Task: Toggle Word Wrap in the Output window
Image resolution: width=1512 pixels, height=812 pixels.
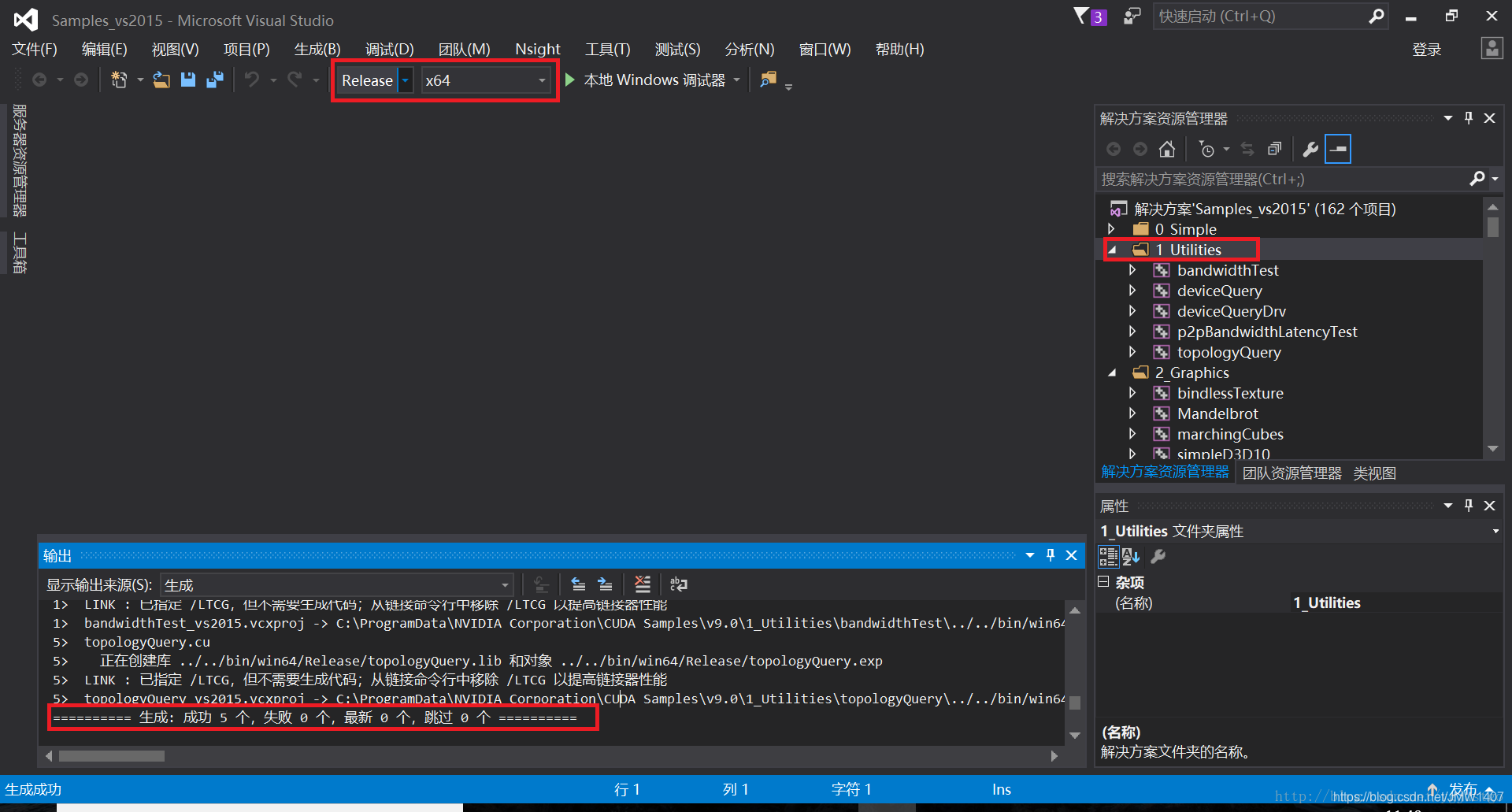Action: 678,584
